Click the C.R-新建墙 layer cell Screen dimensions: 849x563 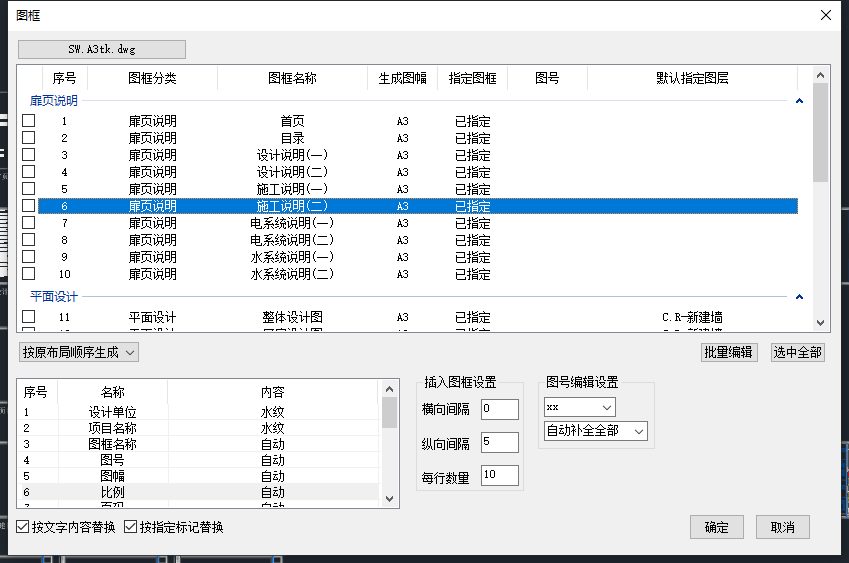tap(692, 317)
